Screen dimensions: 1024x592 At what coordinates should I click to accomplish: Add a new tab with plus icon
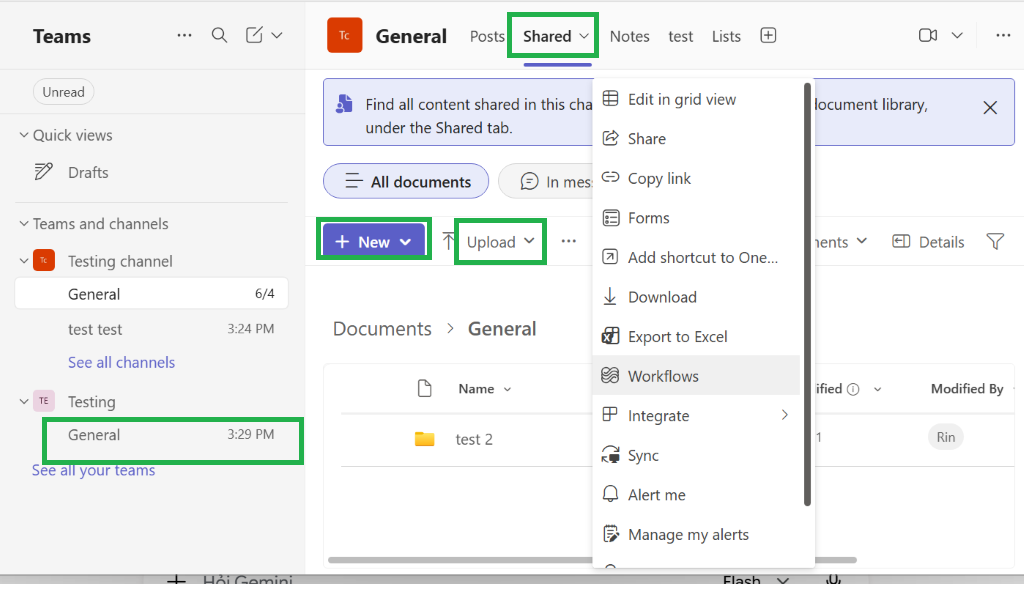pos(768,35)
